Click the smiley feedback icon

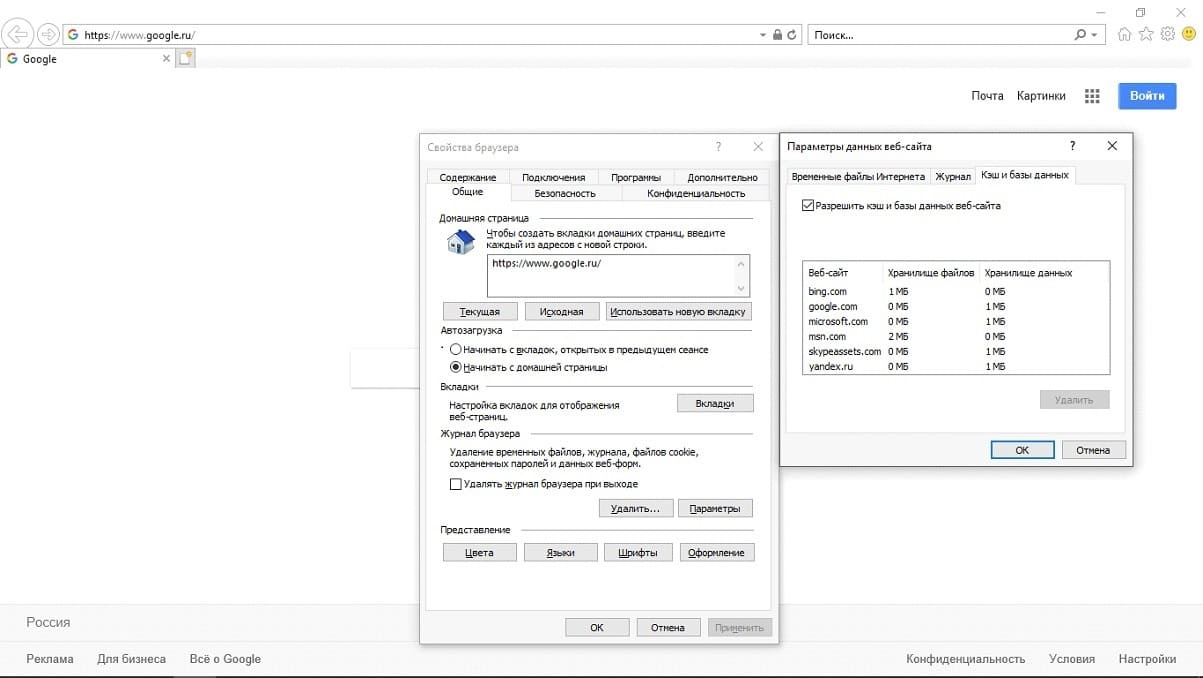[1187, 35]
